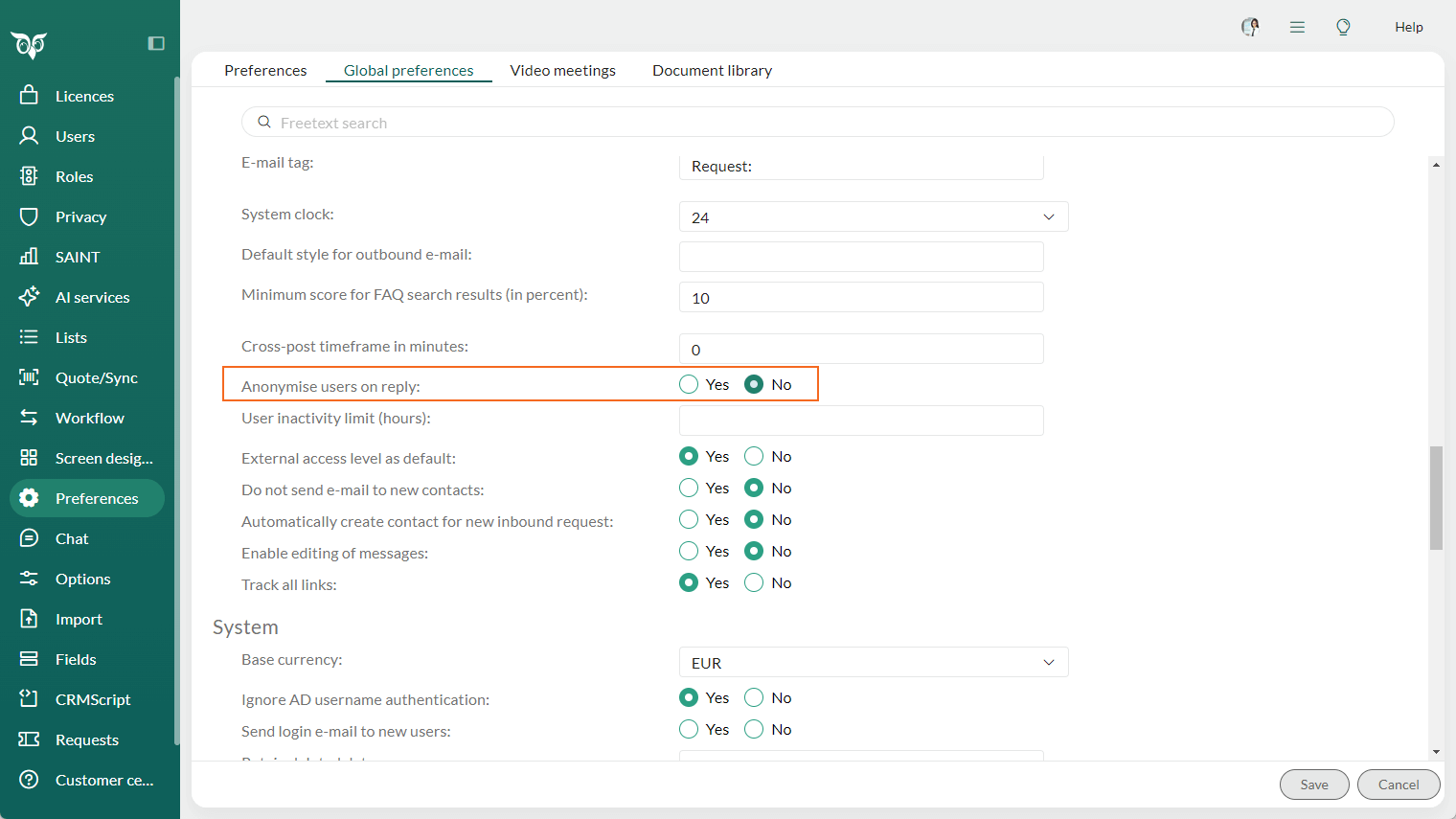Click the lightbulb icon in the top bar
The width and height of the screenshot is (1456, 819).
click(1343, 27)
